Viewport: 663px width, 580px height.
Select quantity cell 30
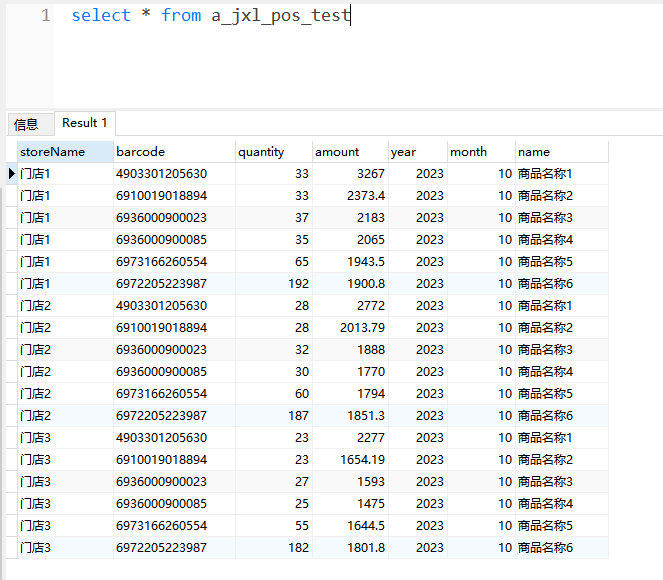tap(274, 372)
